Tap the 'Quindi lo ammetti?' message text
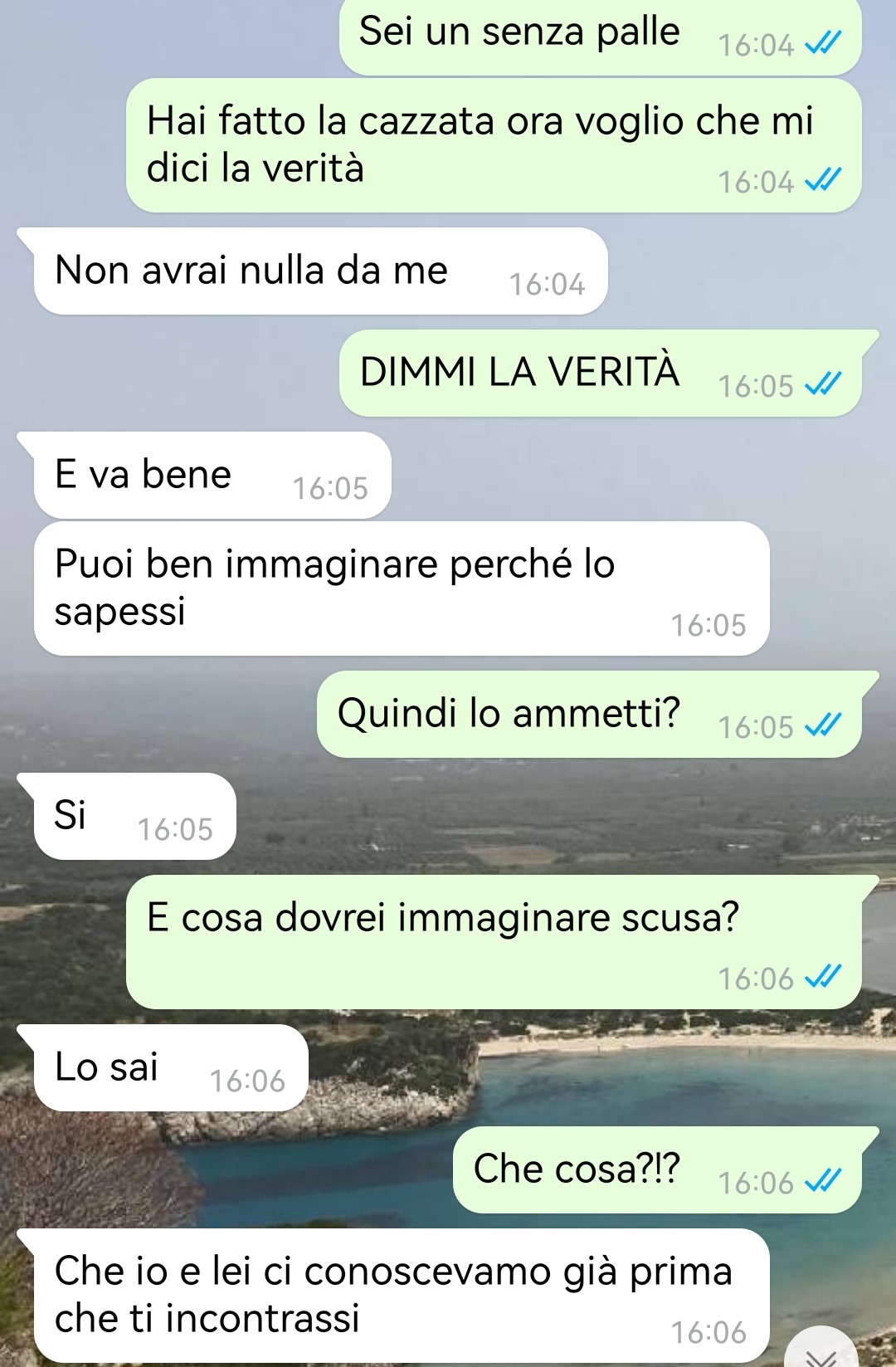The image size is (896, 1367). [x=509, y=713]
